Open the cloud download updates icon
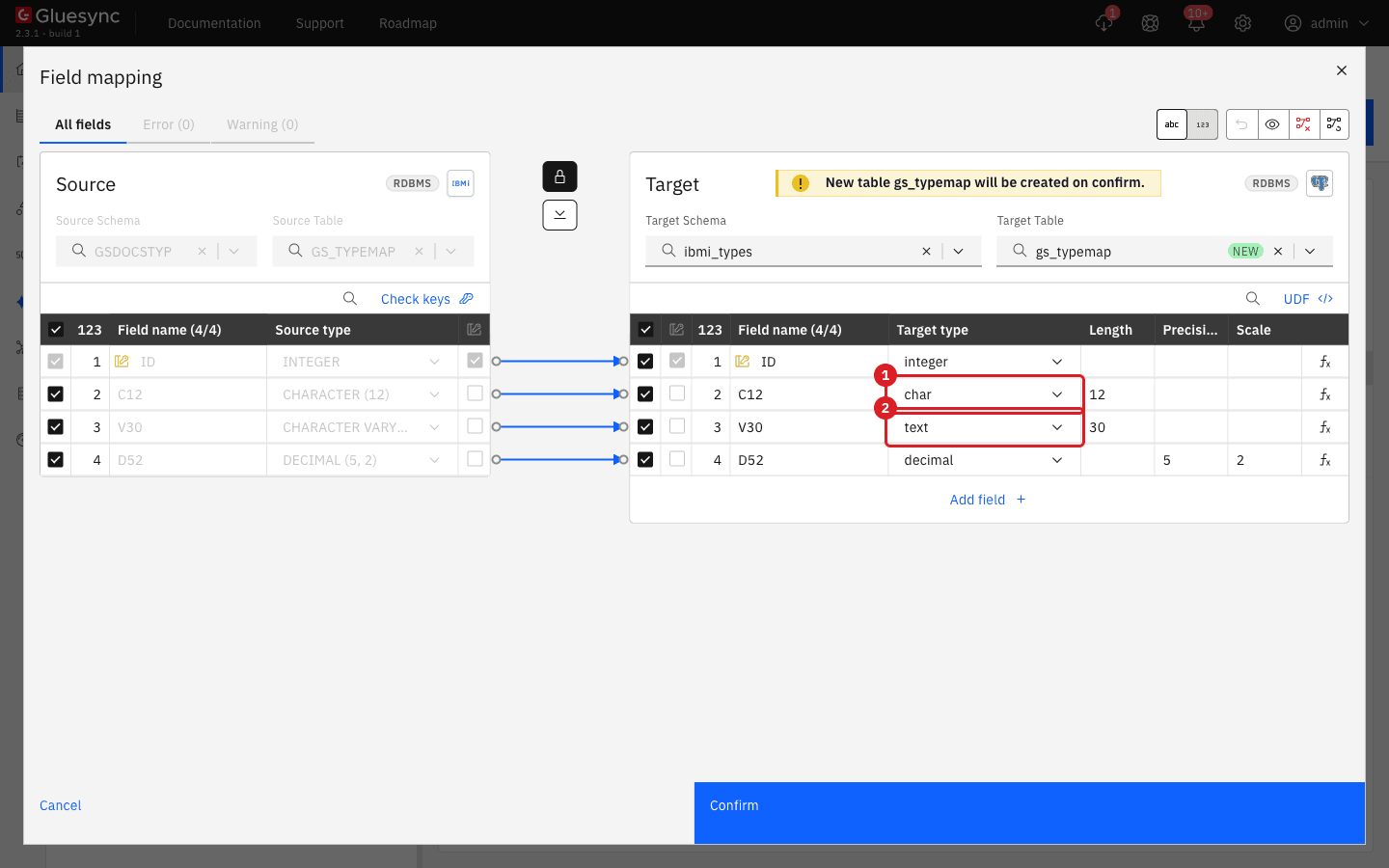The height and width of the screenshot is (868, 1389). click(x=1104, y=23)
